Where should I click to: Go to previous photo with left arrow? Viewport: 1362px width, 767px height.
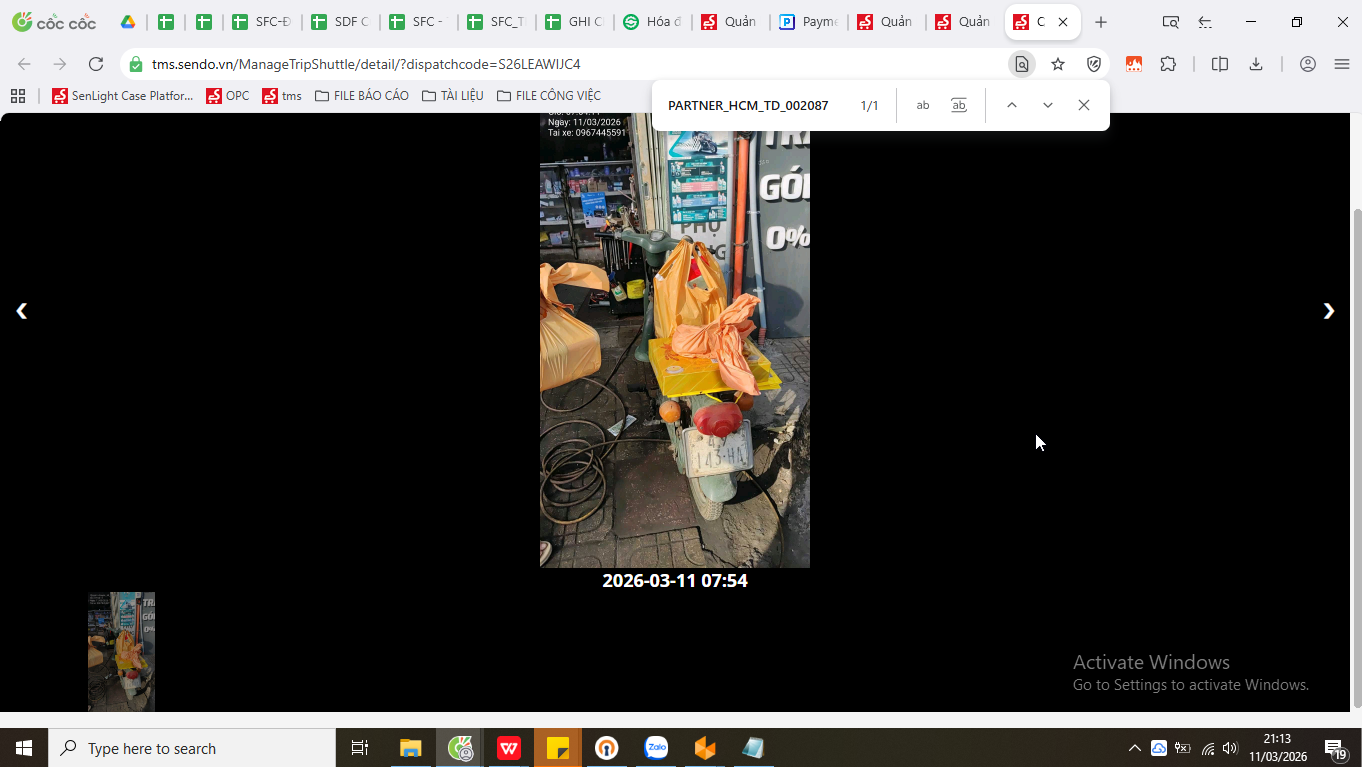[x=21, y=311]
